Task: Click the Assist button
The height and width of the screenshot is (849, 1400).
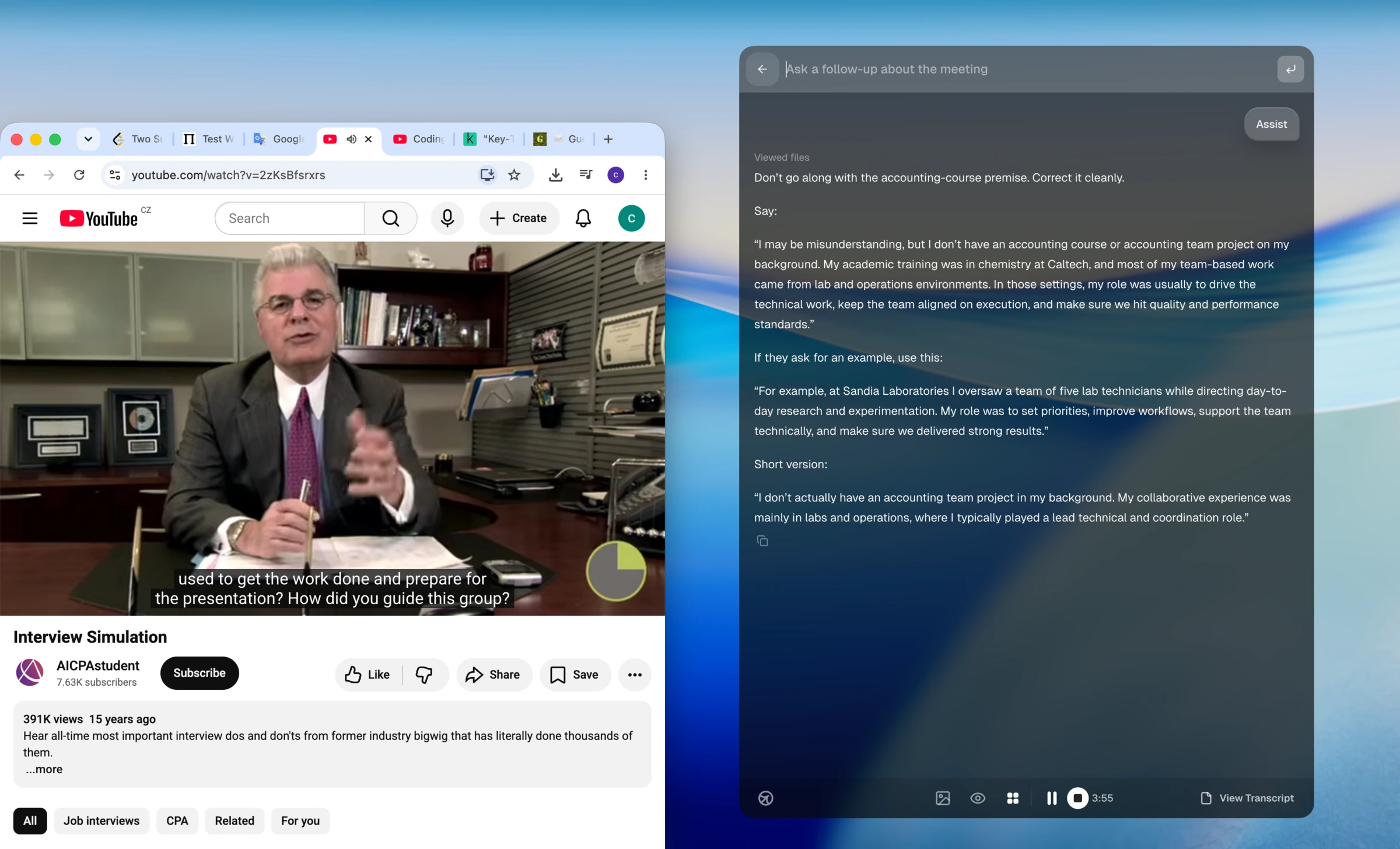Action: tap(1271, 124)
